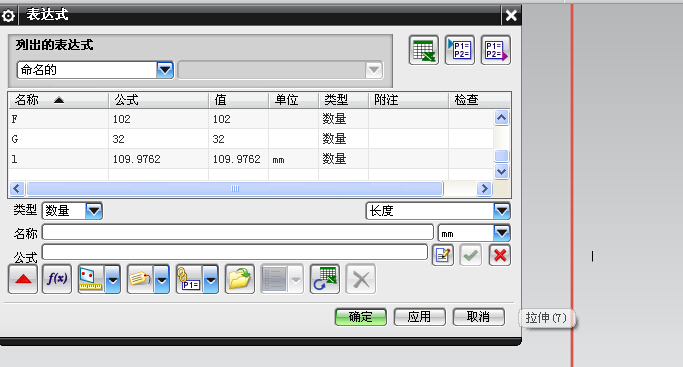
Task: Click the reference attribute tag icon
Action: click(140, 279)
